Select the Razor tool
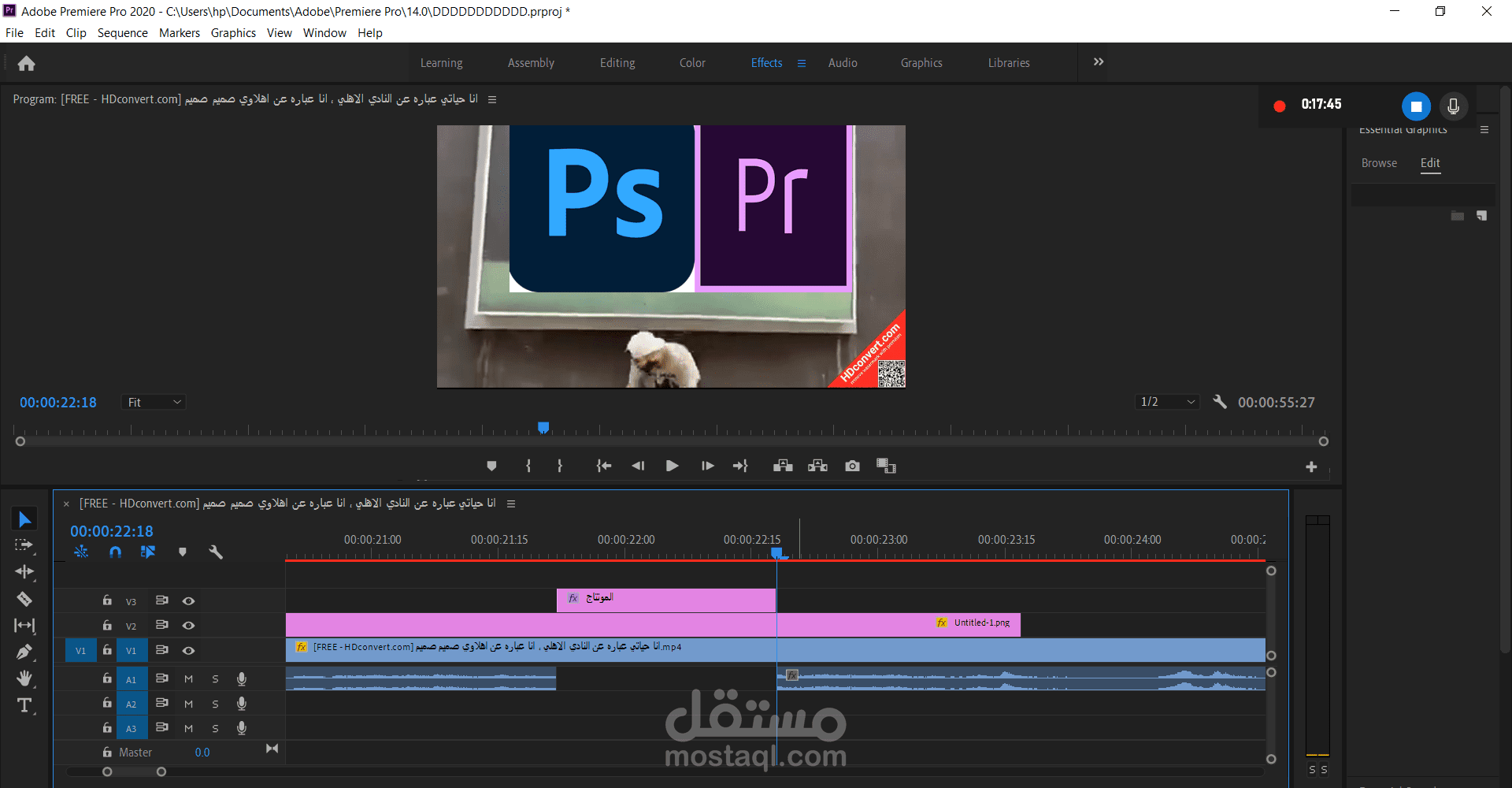The width and height of the screenshot is (1512, 788). (24, 599)
